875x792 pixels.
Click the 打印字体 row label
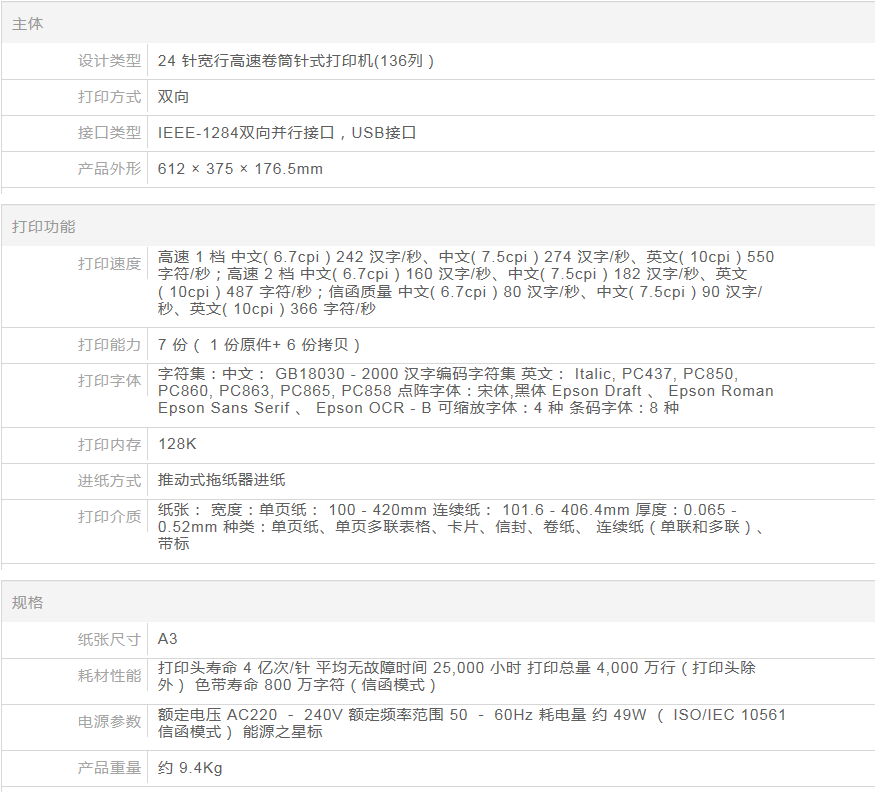[110, 381]
